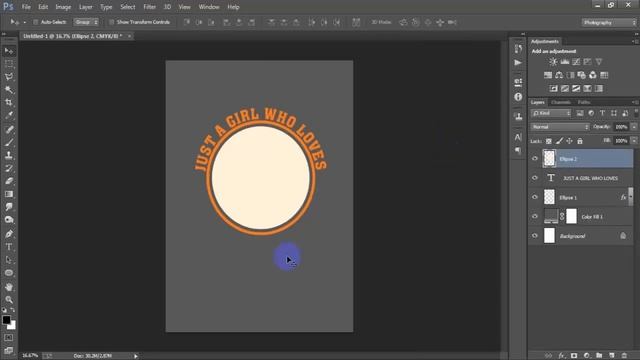This screenshot has width=640, height=360.
Task: Add a layer mask
Action: pos(574,356)
